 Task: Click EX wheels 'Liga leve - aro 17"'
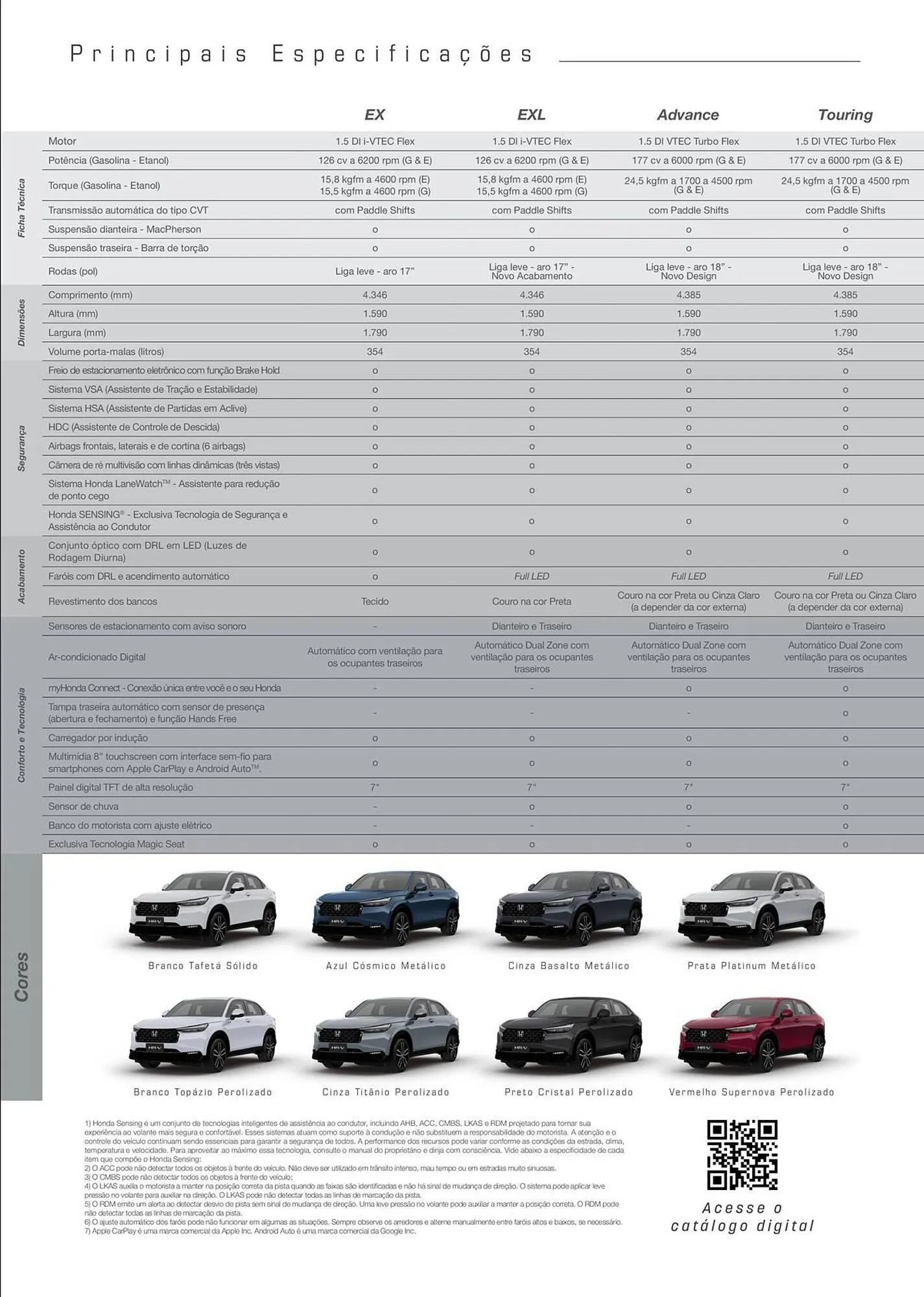click(375, 271)
